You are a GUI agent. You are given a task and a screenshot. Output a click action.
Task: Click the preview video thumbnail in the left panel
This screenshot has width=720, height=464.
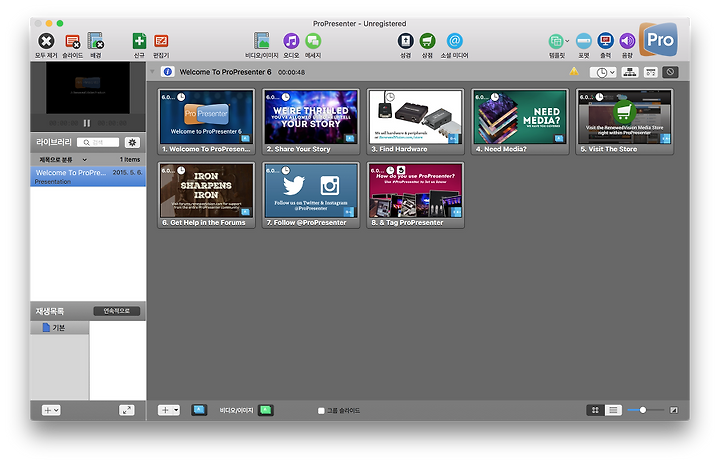coord(88,88)
